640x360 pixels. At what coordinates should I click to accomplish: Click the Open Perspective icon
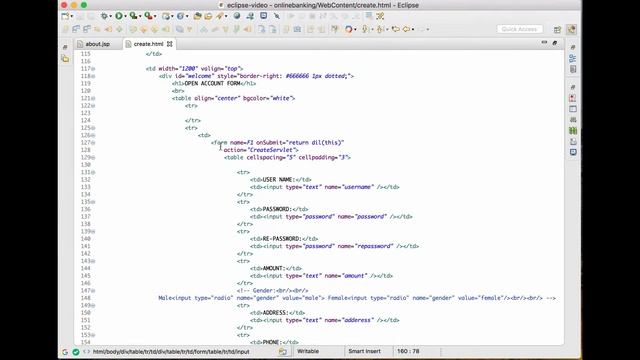point(558,29)
